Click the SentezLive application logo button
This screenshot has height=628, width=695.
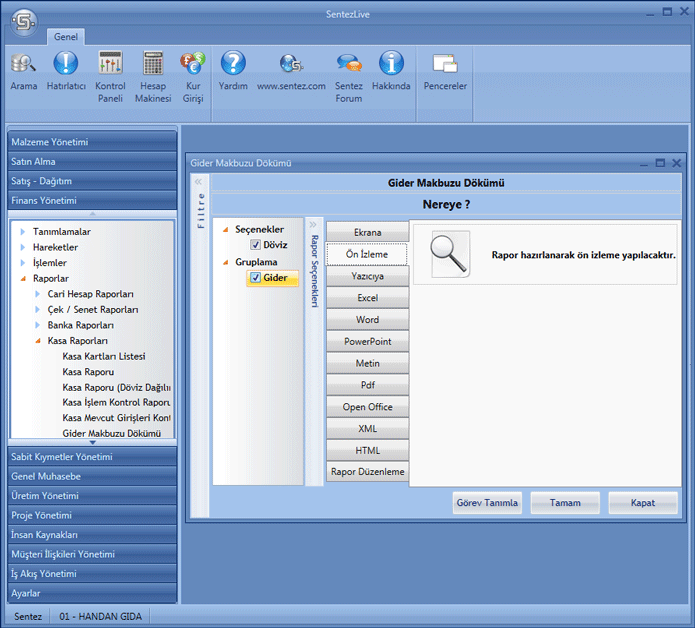pos(24,22)
